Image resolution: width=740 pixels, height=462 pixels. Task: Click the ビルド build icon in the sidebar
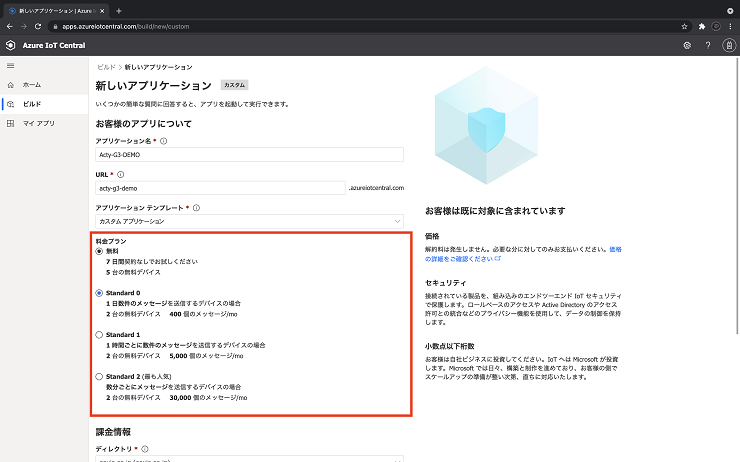(x=11, y=104)
